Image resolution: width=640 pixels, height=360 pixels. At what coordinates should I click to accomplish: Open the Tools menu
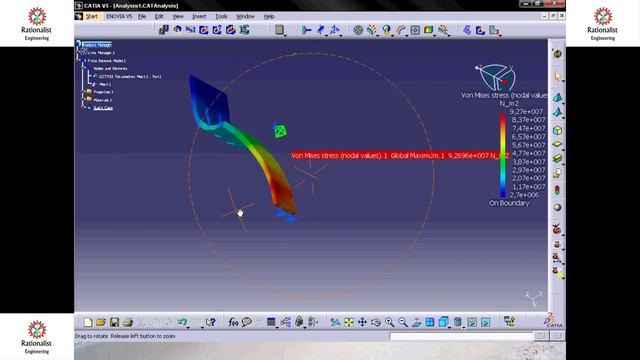click(x=221, y=16)
